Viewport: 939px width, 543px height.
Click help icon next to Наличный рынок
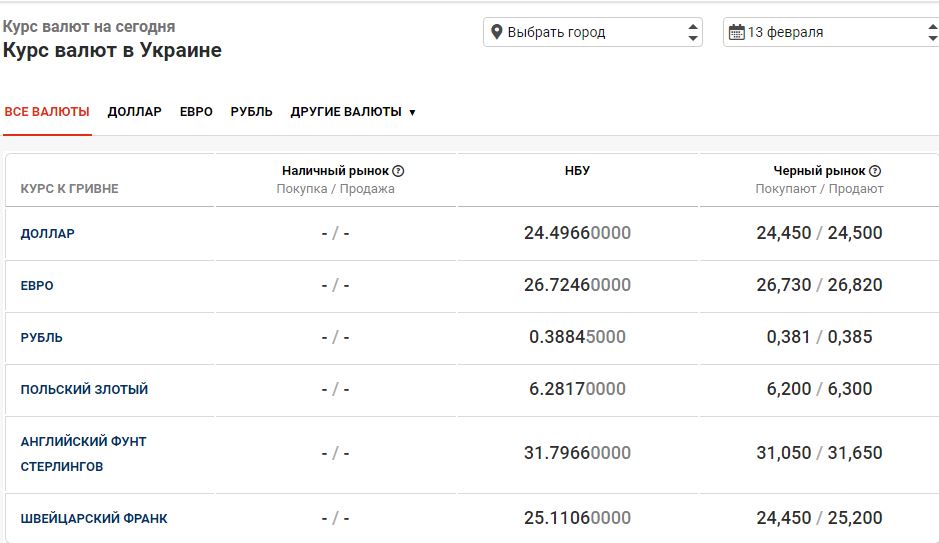tap(398, 171)
